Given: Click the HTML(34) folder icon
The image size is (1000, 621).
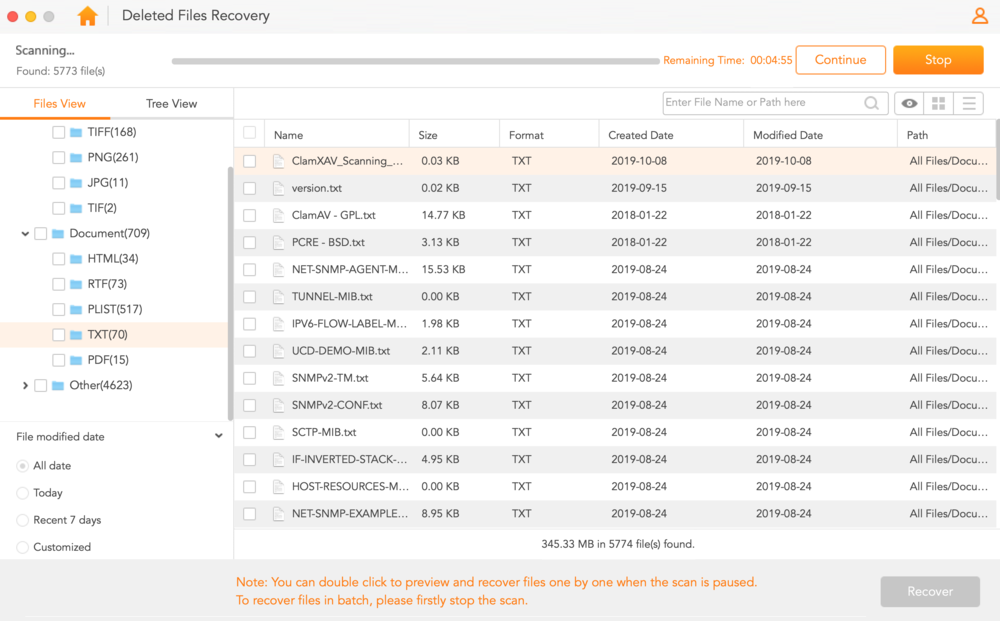Looking at the screenshot, I should pos(76,259).
